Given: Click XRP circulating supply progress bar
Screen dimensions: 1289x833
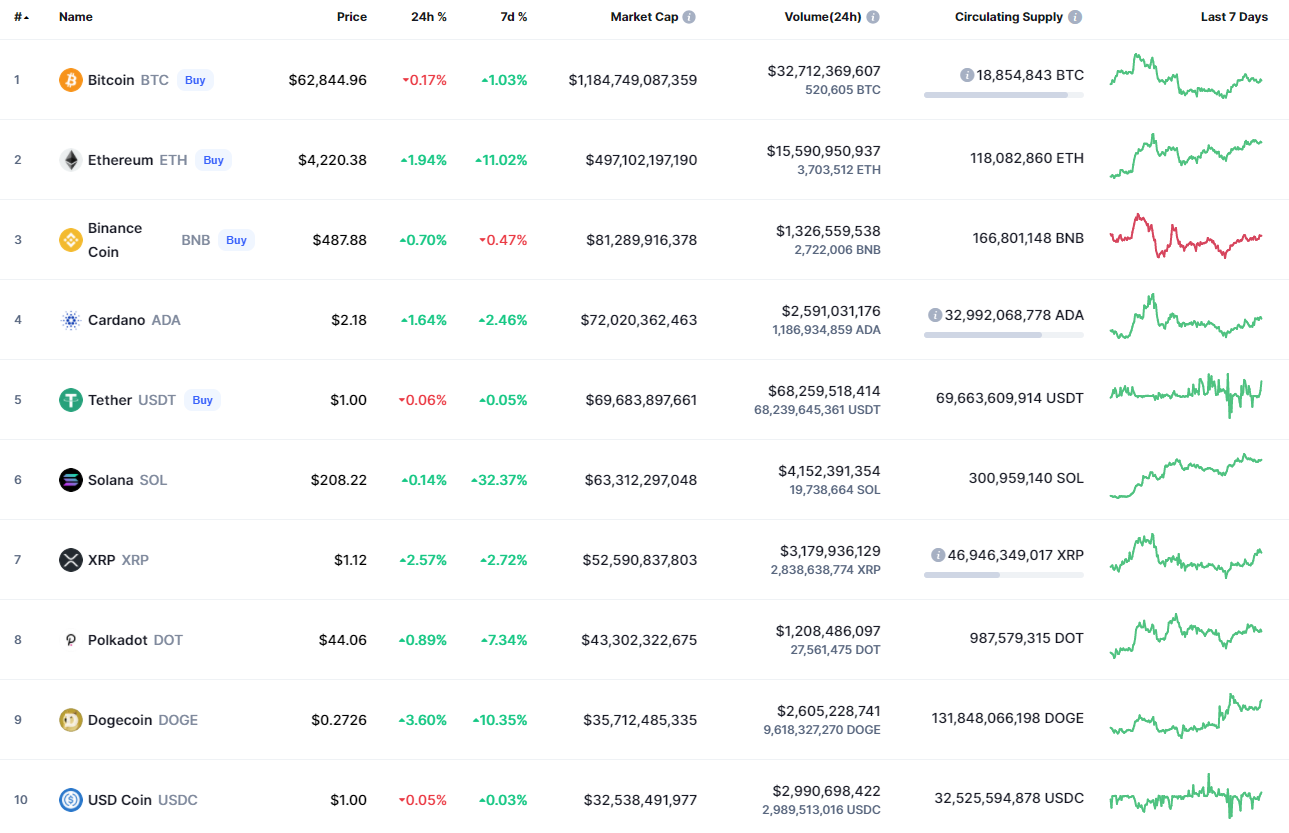Looking at the screenshot, I should (1004, 575).
